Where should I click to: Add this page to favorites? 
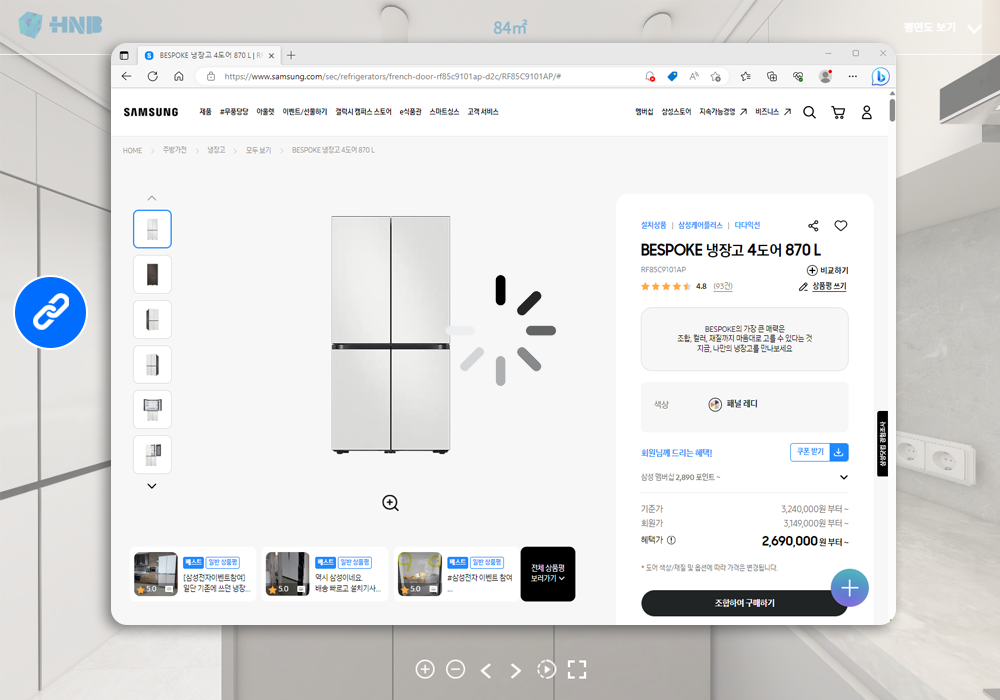pyautogui.click(x=716, y=77)
